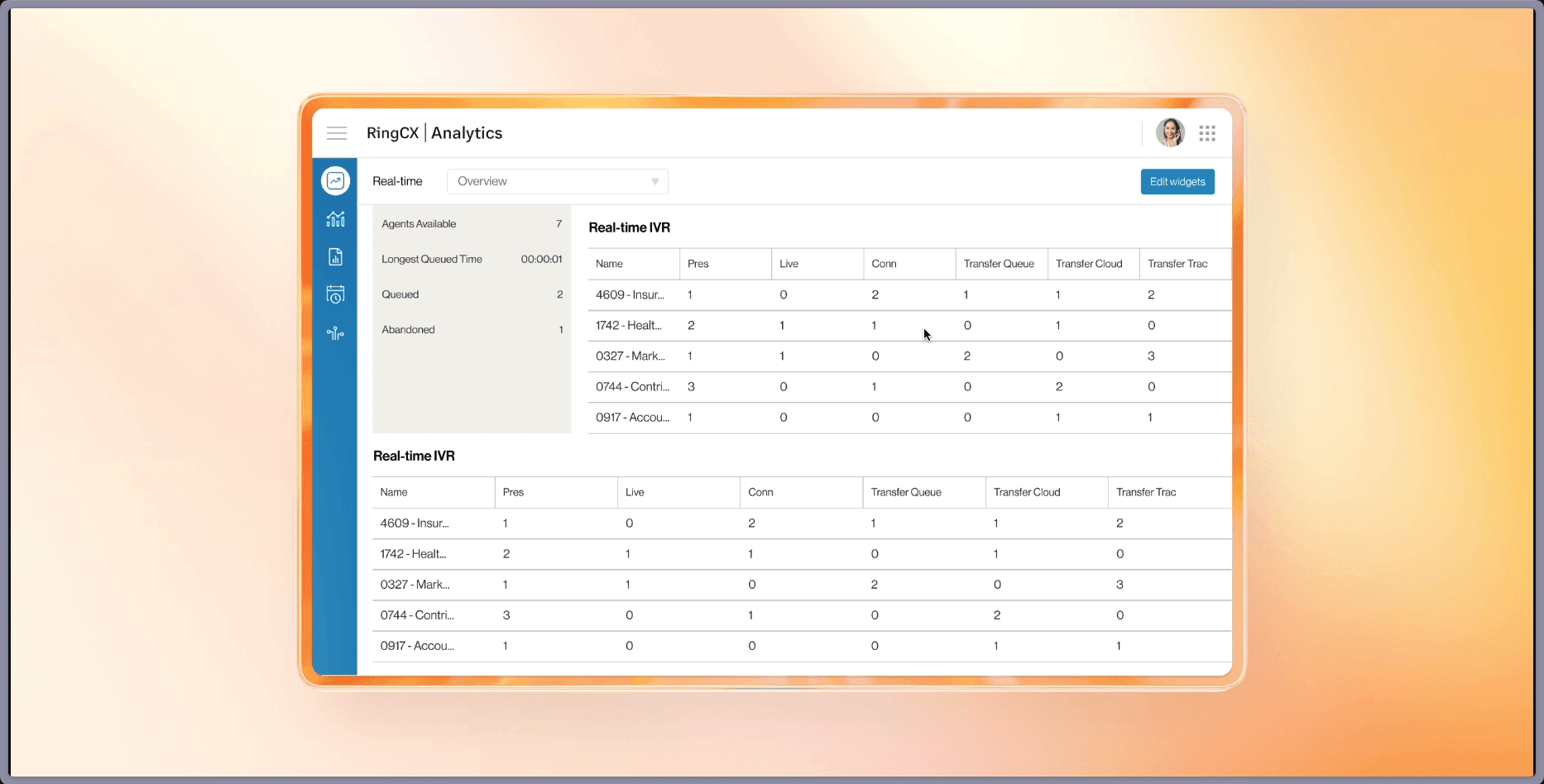This screenshot has width=1544, height=784.
Task: Click Transfer Trac header in lower IVR table
Action: tap(1170, 492)
